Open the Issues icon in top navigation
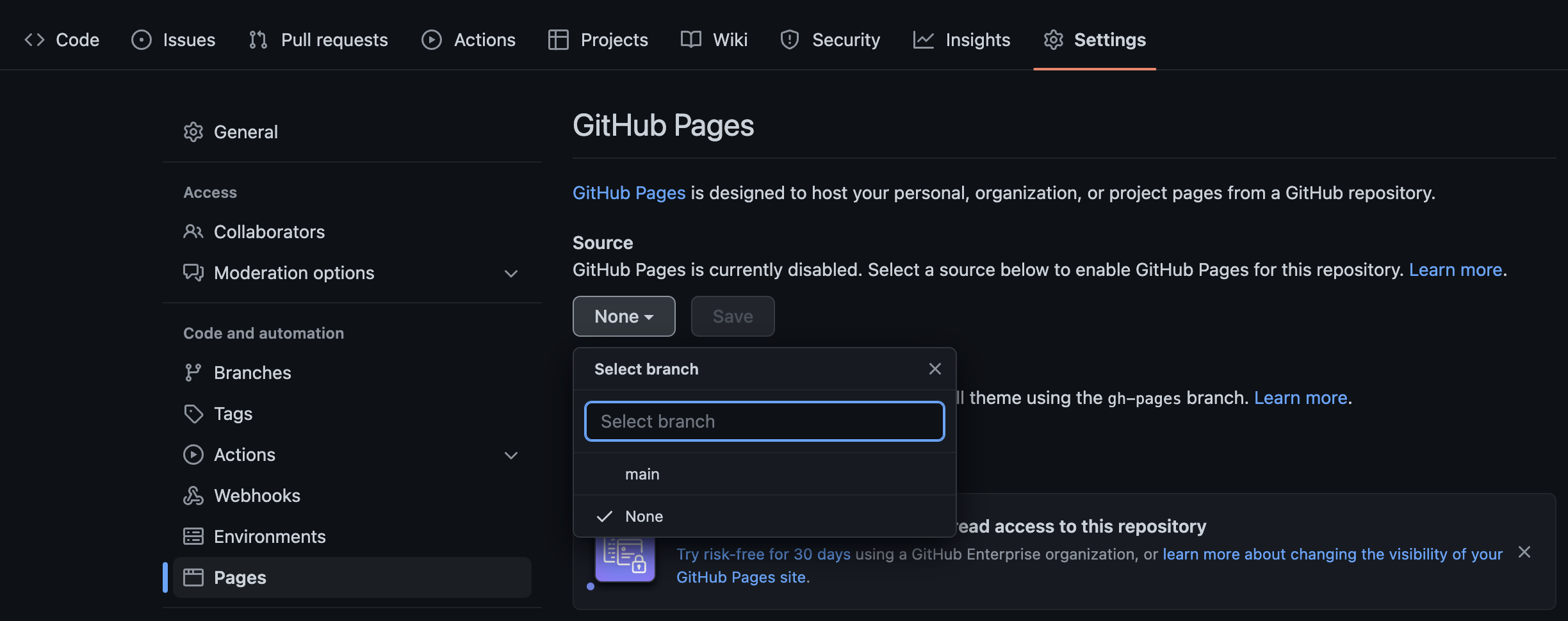The width and height of the screenshot is (1568, 621). 142,39
